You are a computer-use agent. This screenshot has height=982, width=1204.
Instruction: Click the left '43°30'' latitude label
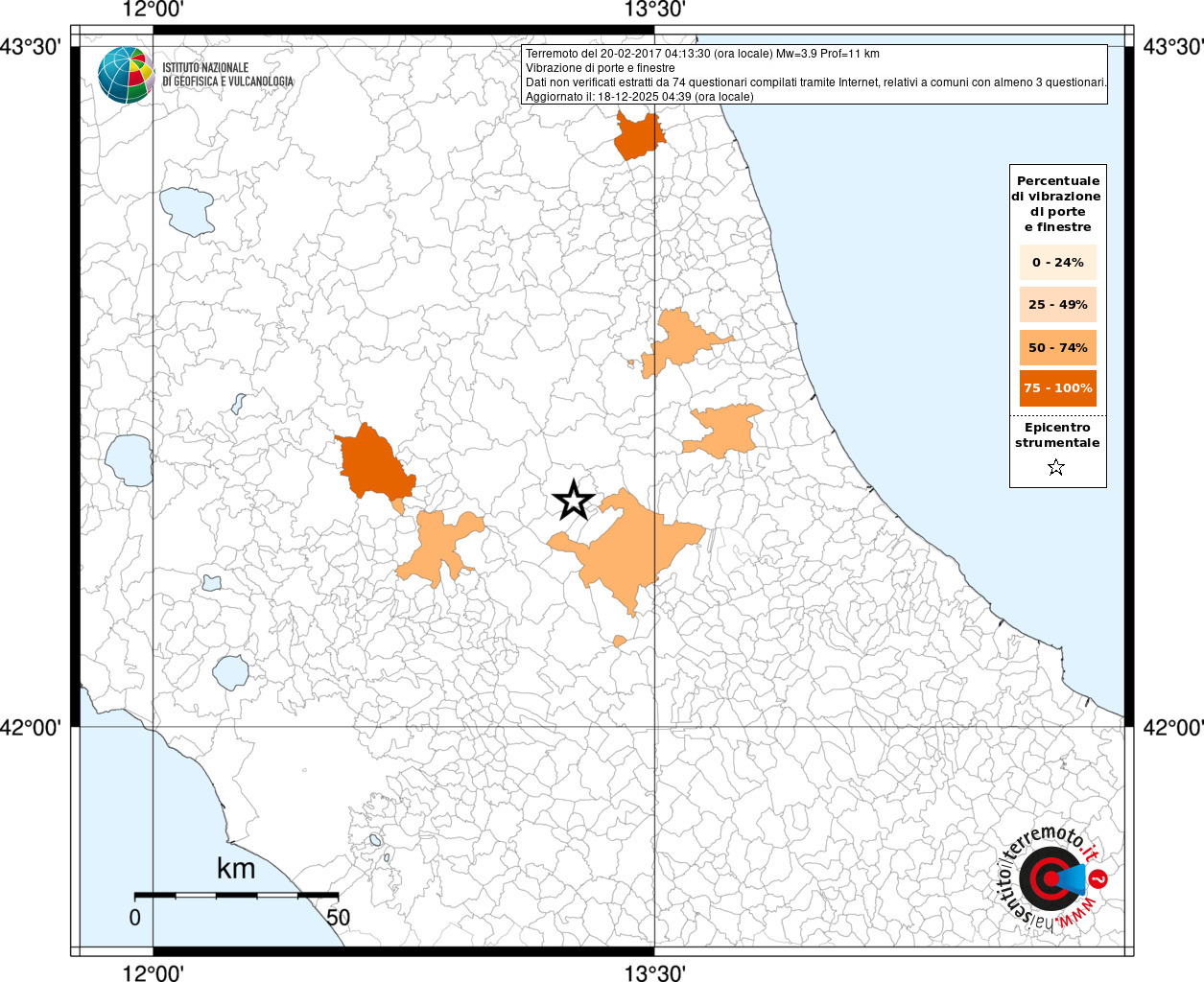coord(31,46)
